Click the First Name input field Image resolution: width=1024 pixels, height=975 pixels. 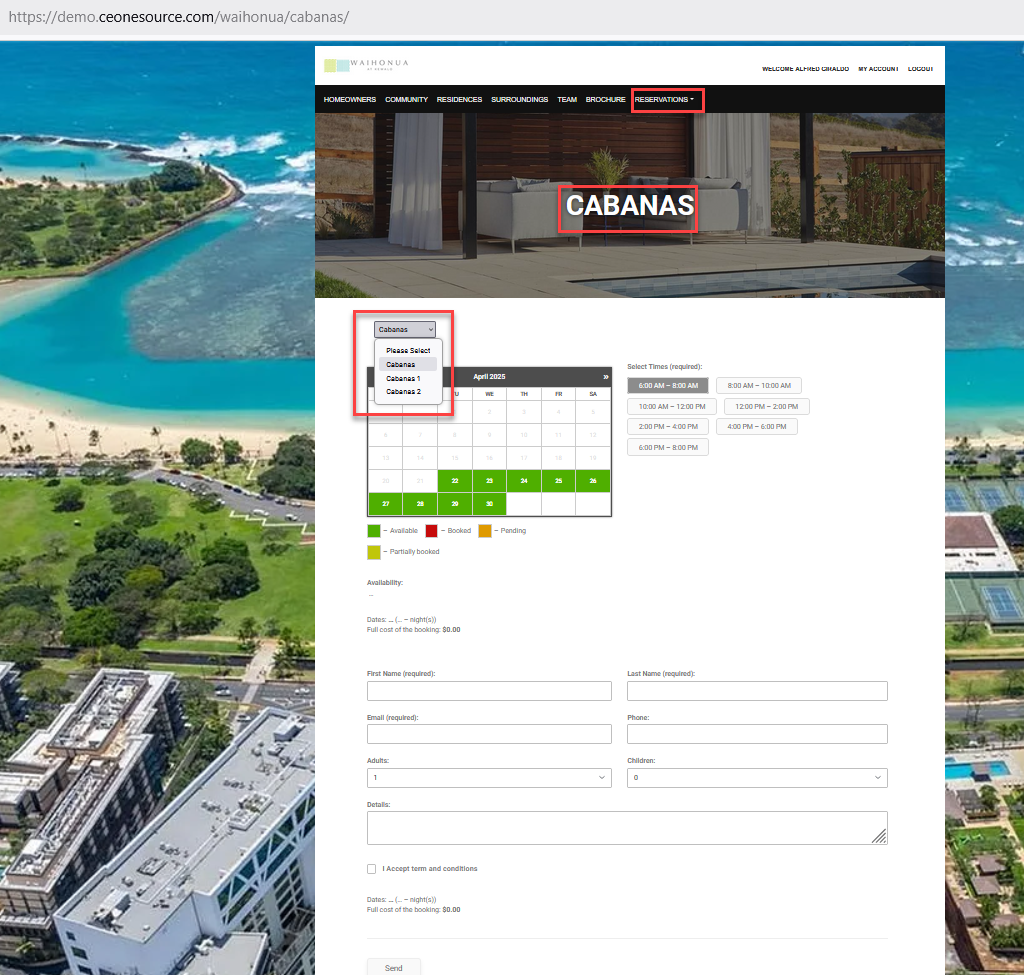click(489, 691)
